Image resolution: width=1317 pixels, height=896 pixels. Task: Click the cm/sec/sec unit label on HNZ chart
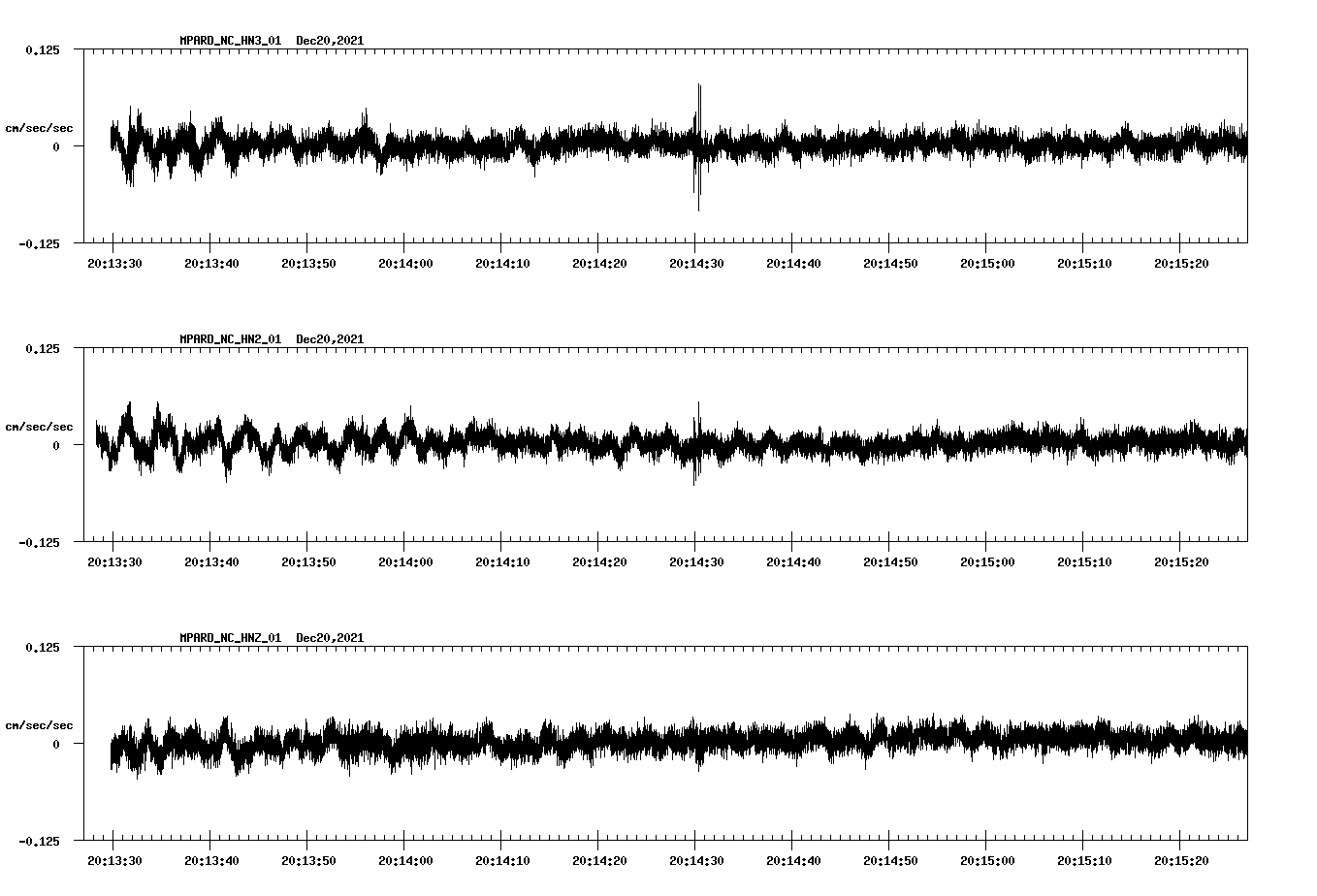coord(40,725)
